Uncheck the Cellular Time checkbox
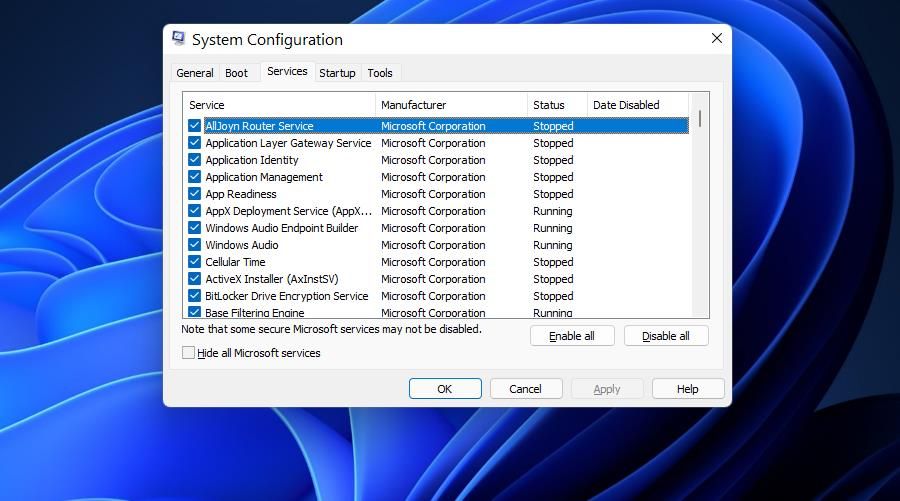This screenshot has width=900, height=501. [194, 262]
